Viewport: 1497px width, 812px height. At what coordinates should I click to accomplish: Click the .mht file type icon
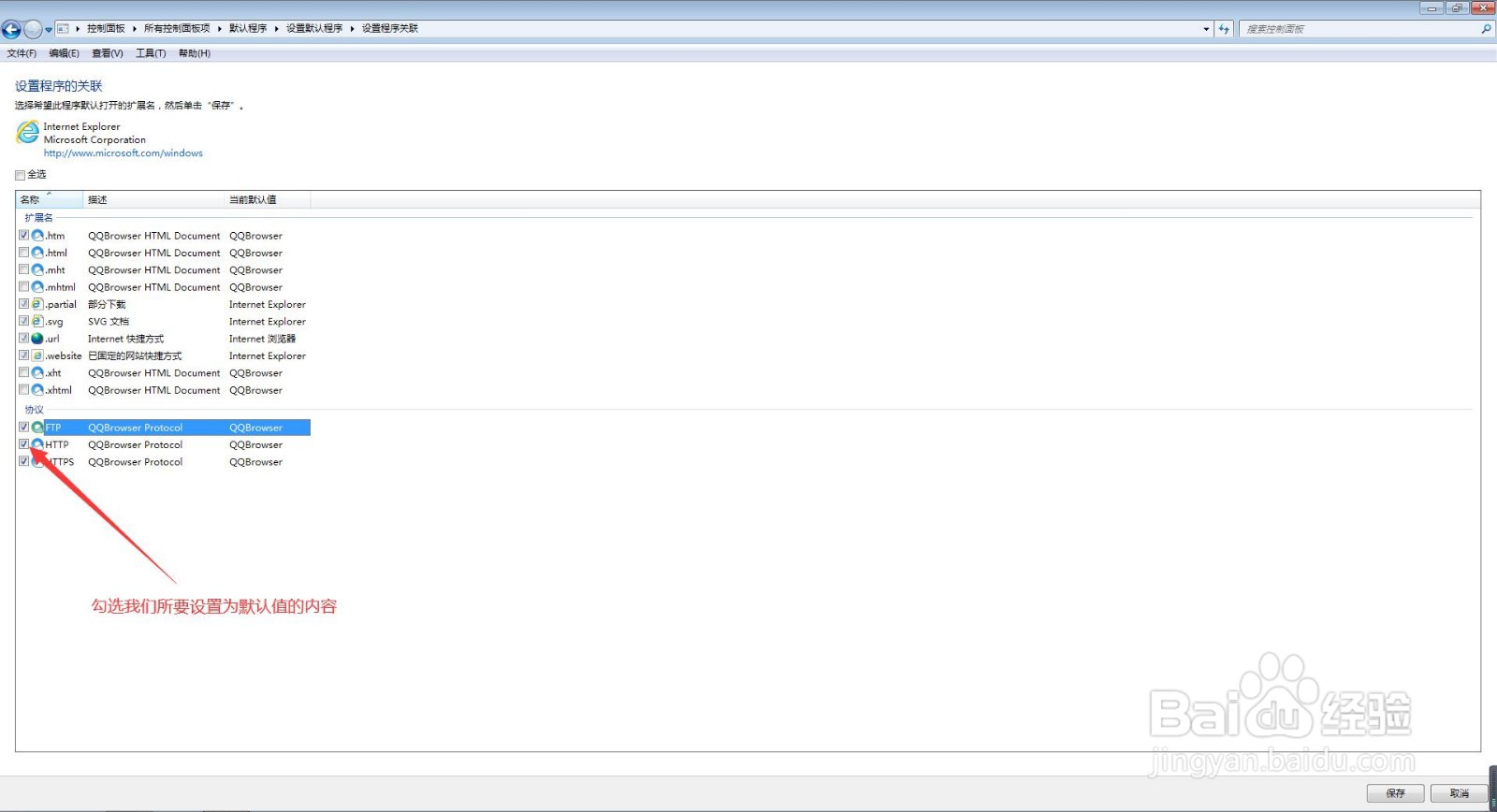coord(37,269)
